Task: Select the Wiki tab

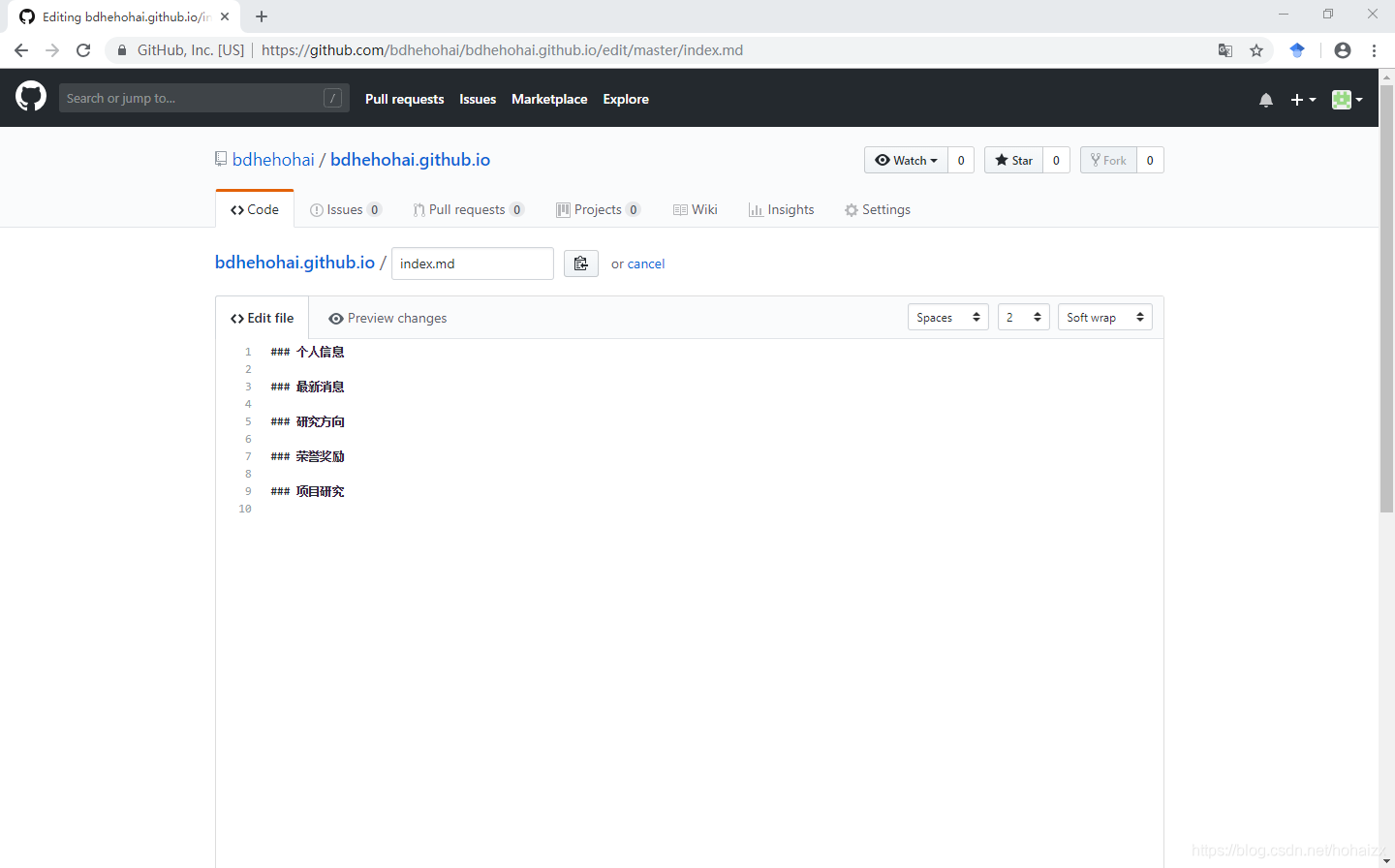Action: [x=696, y=209]
